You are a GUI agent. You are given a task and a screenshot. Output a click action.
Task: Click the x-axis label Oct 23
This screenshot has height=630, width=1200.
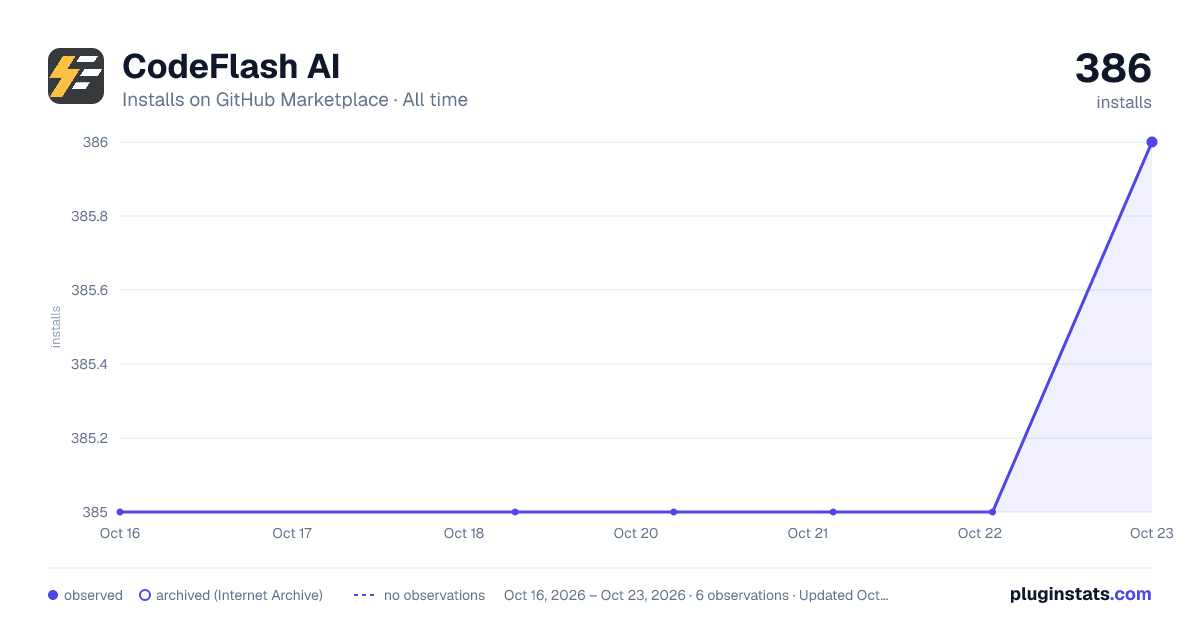[x=1150, y=533]
